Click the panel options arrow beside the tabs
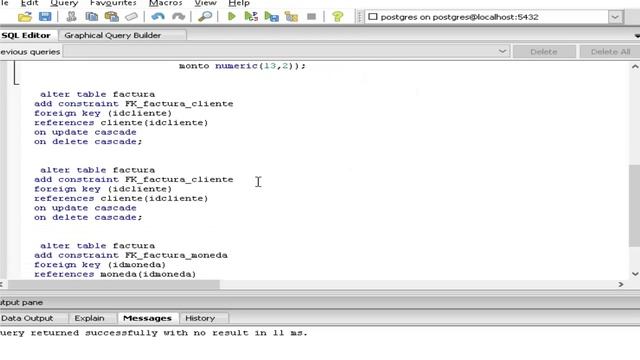The height and width of the screenshot is (360, 640). 637,36
